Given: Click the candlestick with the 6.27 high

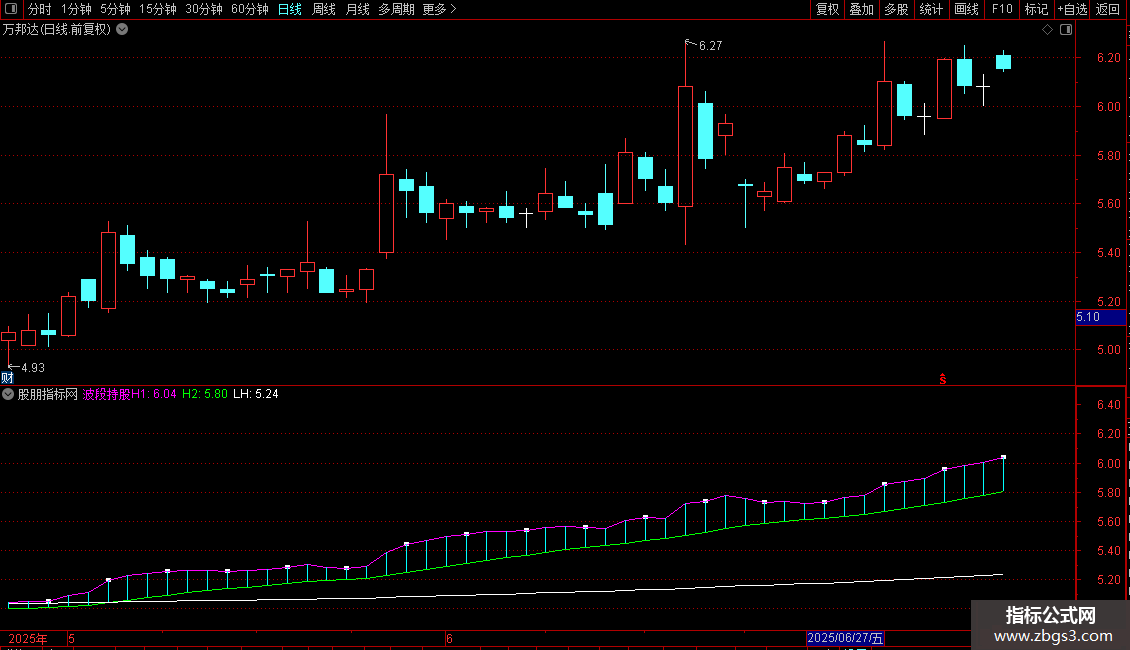Looking at the screenshot, I should pos(685,146).
